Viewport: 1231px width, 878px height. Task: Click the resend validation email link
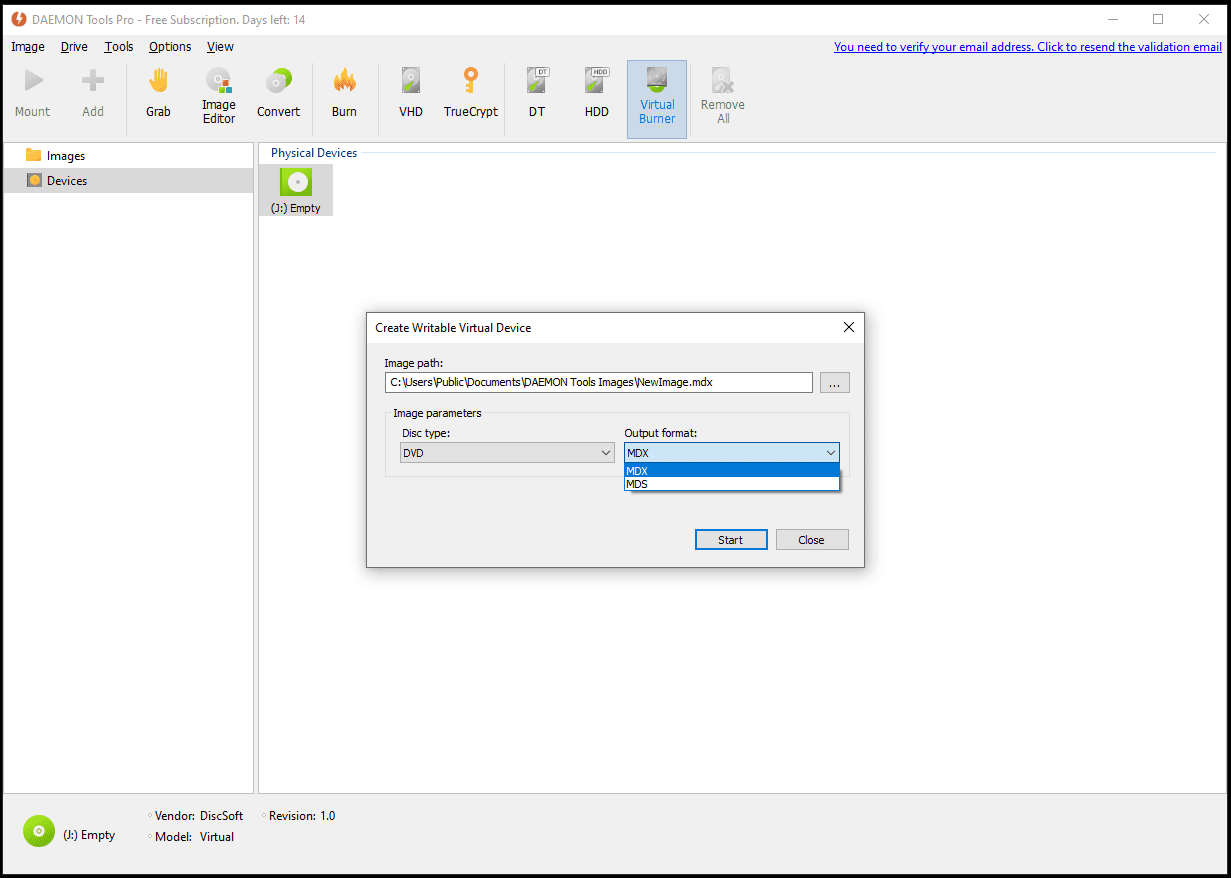pos(1028,47)
